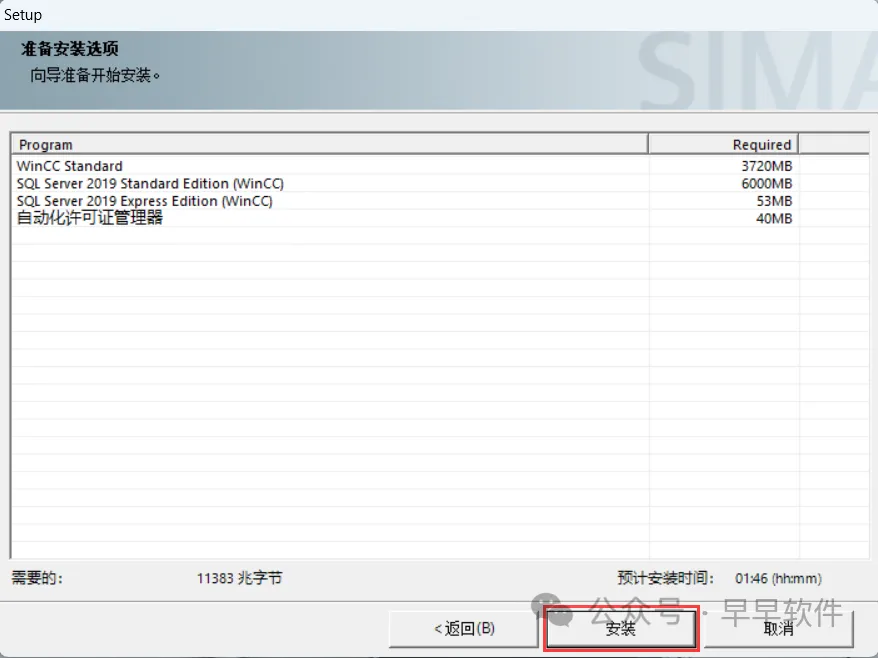Click the Program column header
Screen dimensions: 878x658
329,144
